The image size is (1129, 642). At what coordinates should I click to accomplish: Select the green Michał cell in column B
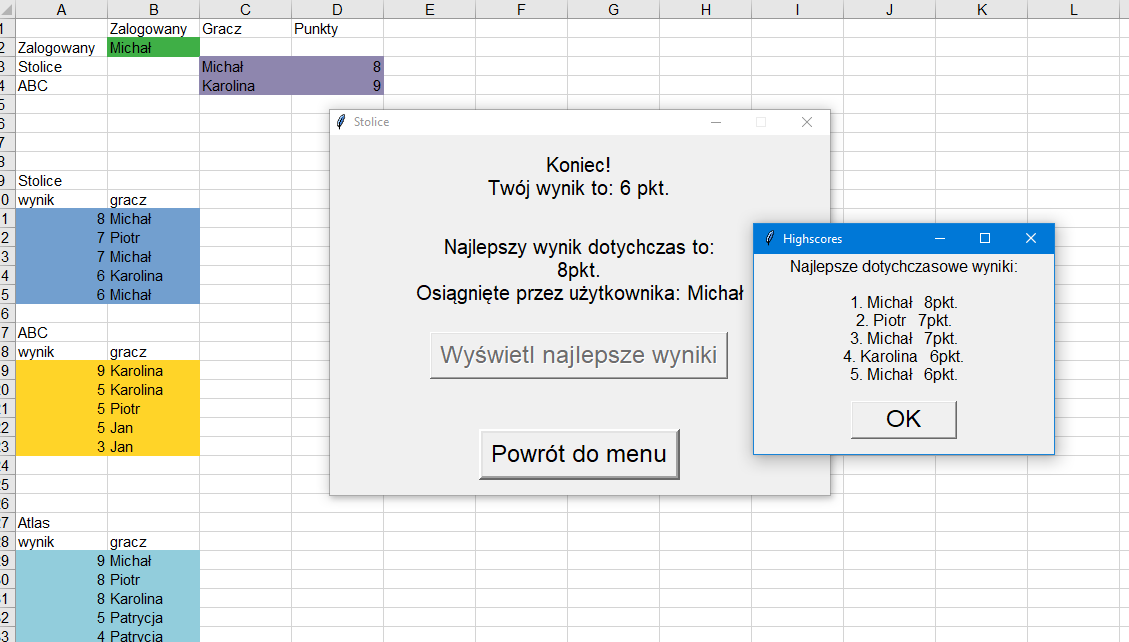point(153,48)
